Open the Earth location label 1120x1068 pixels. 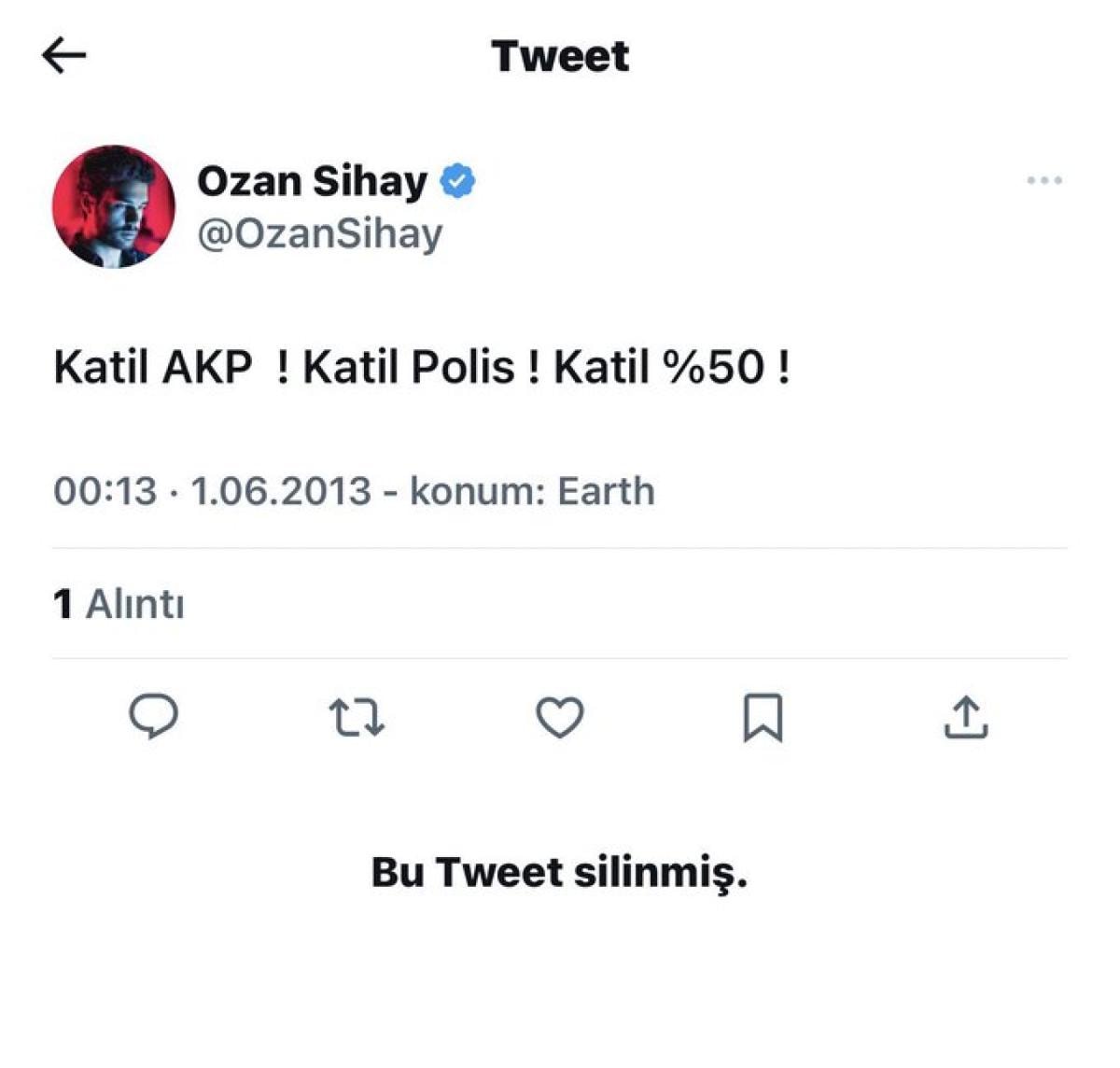(606, 491)
